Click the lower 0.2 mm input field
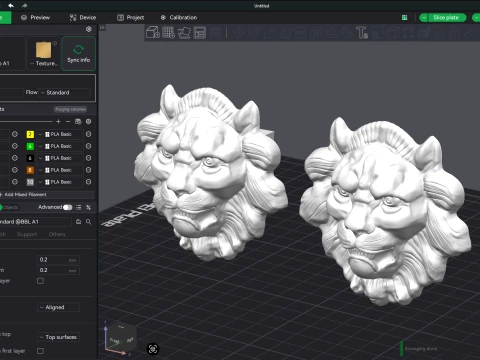The width and height of the screenshot is (480, 360). pos(58,270)
